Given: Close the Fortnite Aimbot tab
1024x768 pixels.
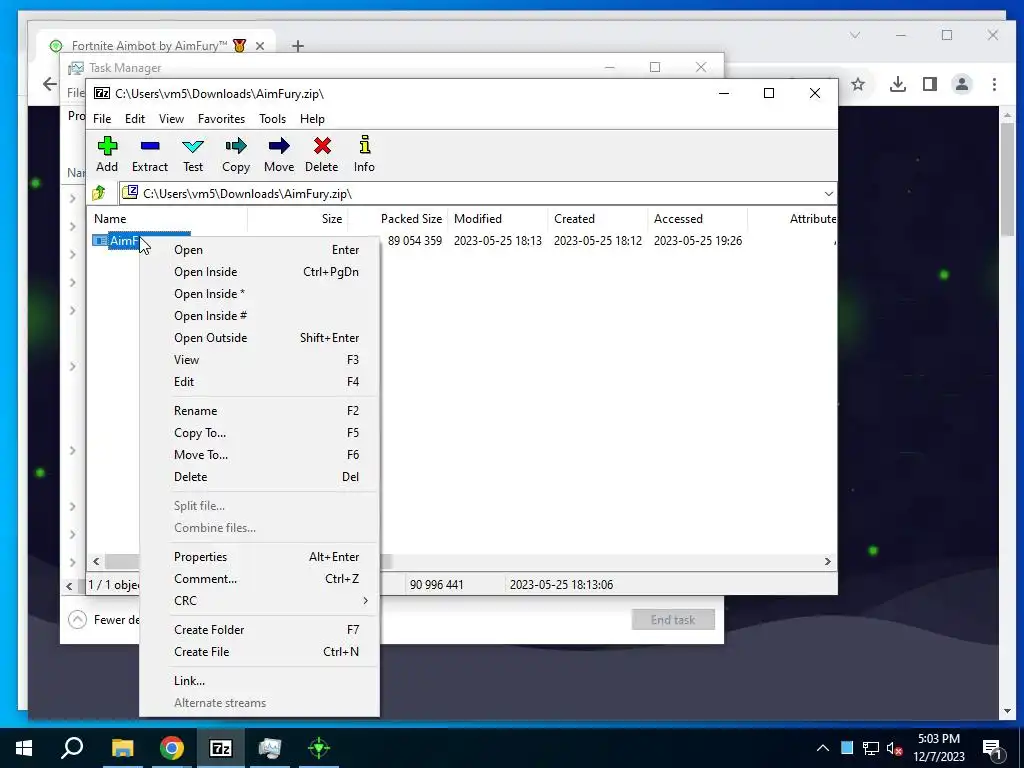Looking at the screenshot, I should [260, 46].
